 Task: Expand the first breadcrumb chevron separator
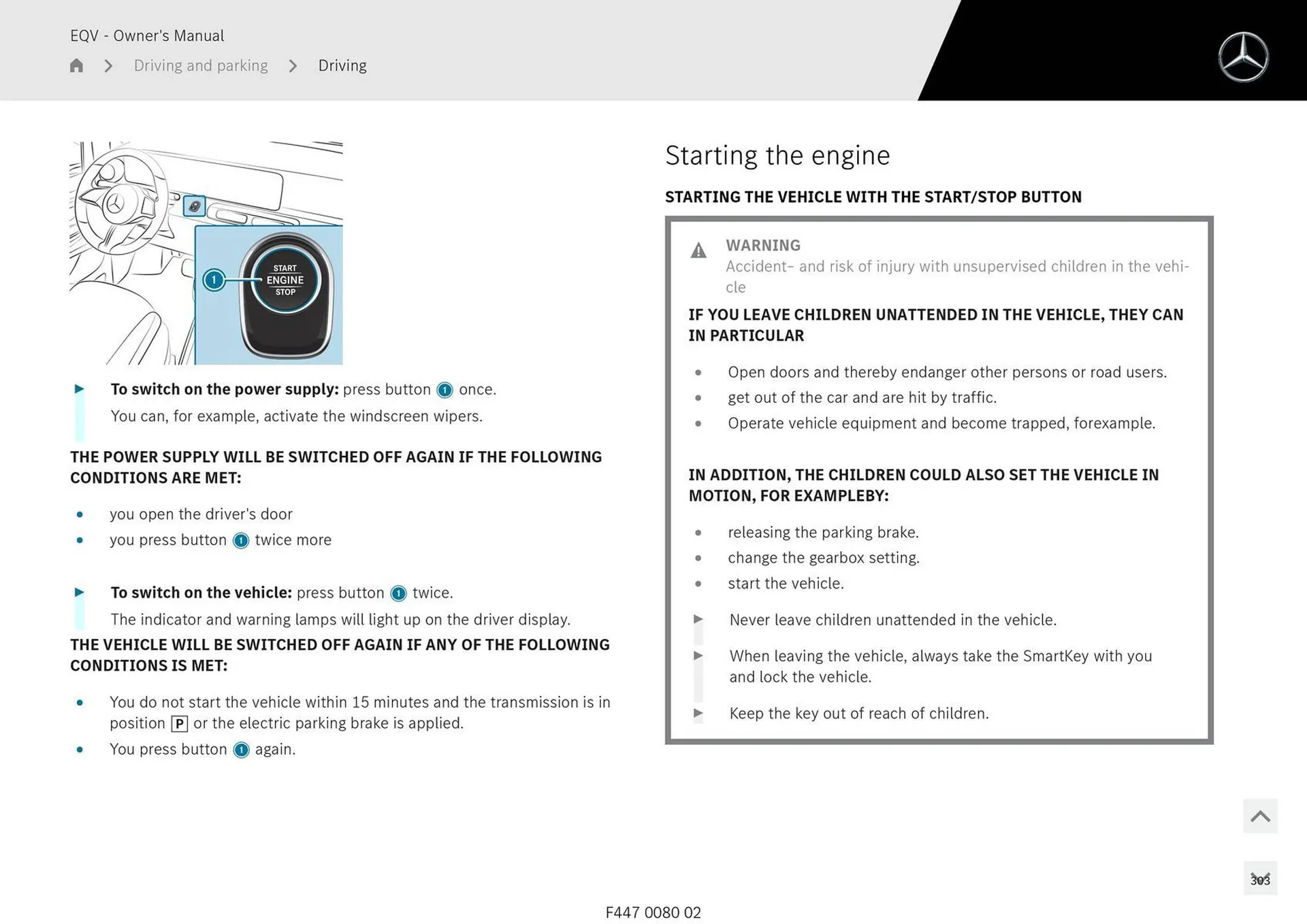(108, 65)
